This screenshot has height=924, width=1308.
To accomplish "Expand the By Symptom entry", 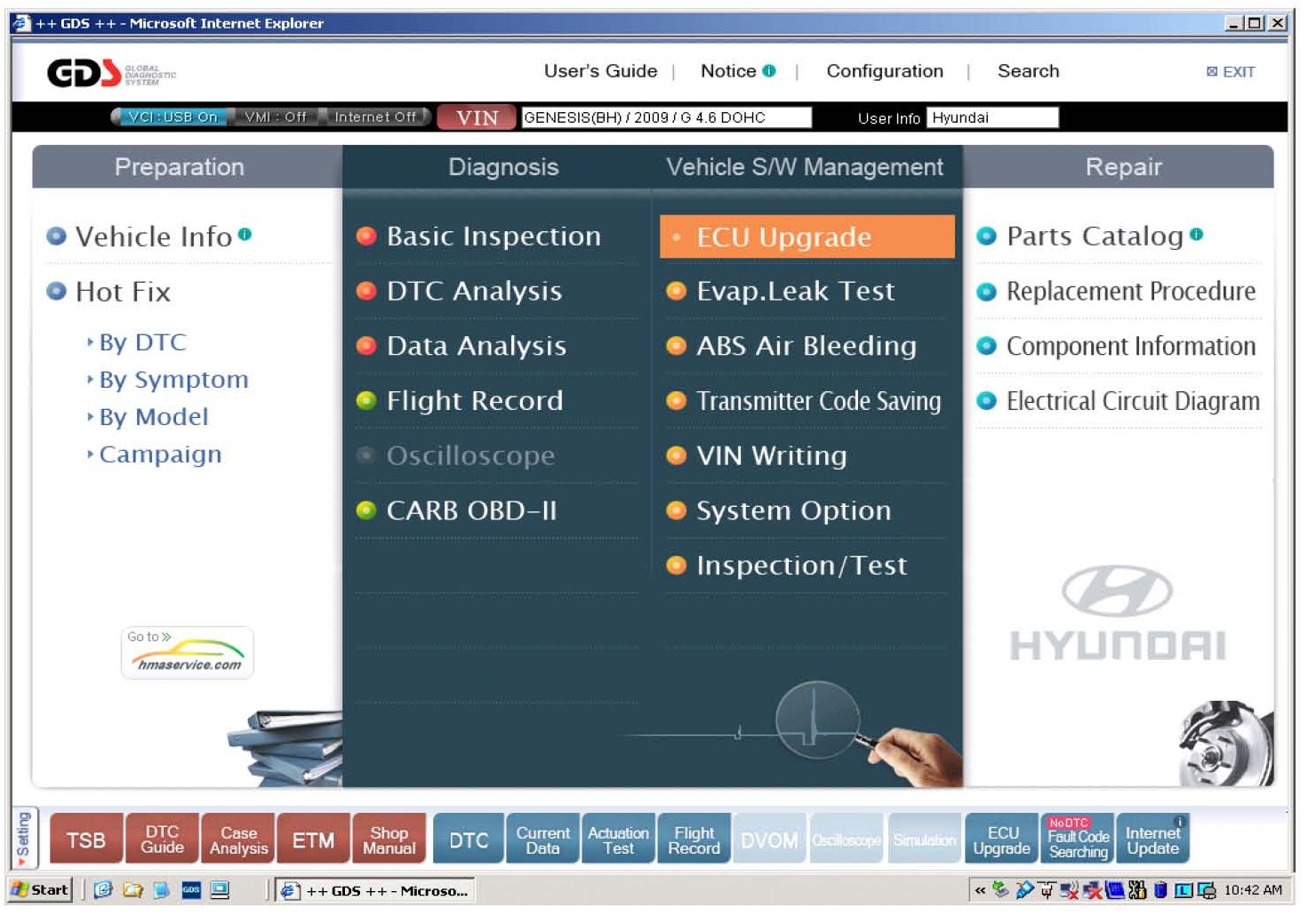I will pyautogui.click(x=173, y=380).
